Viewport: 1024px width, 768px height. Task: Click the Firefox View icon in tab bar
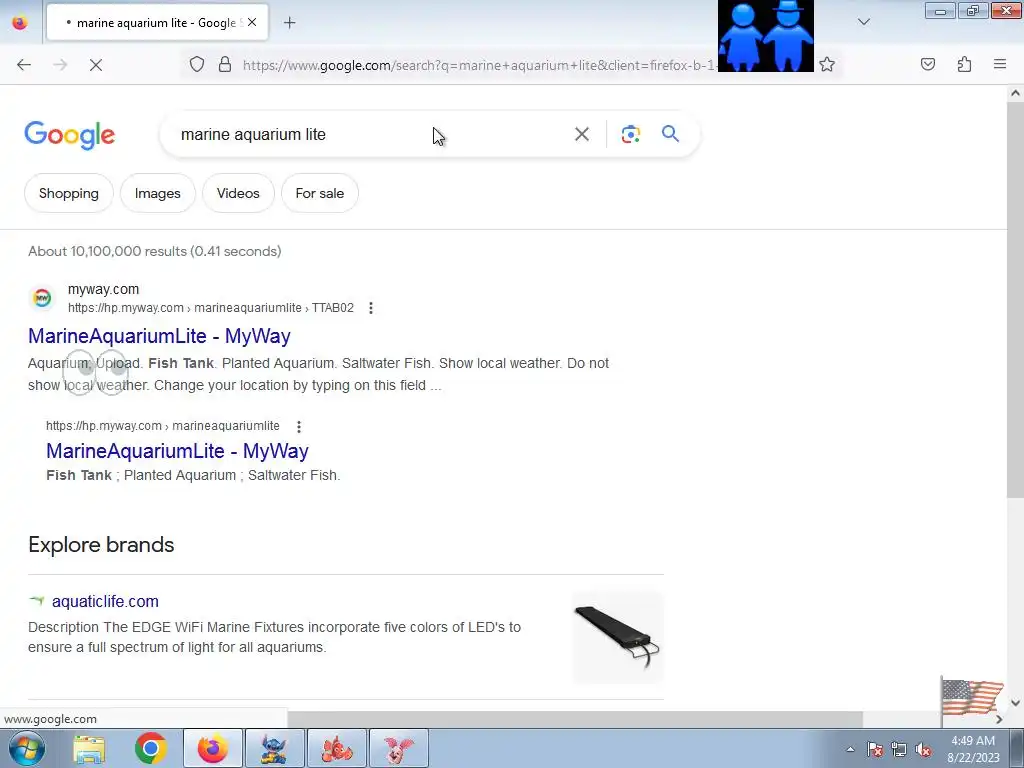[x=20, y=23]
